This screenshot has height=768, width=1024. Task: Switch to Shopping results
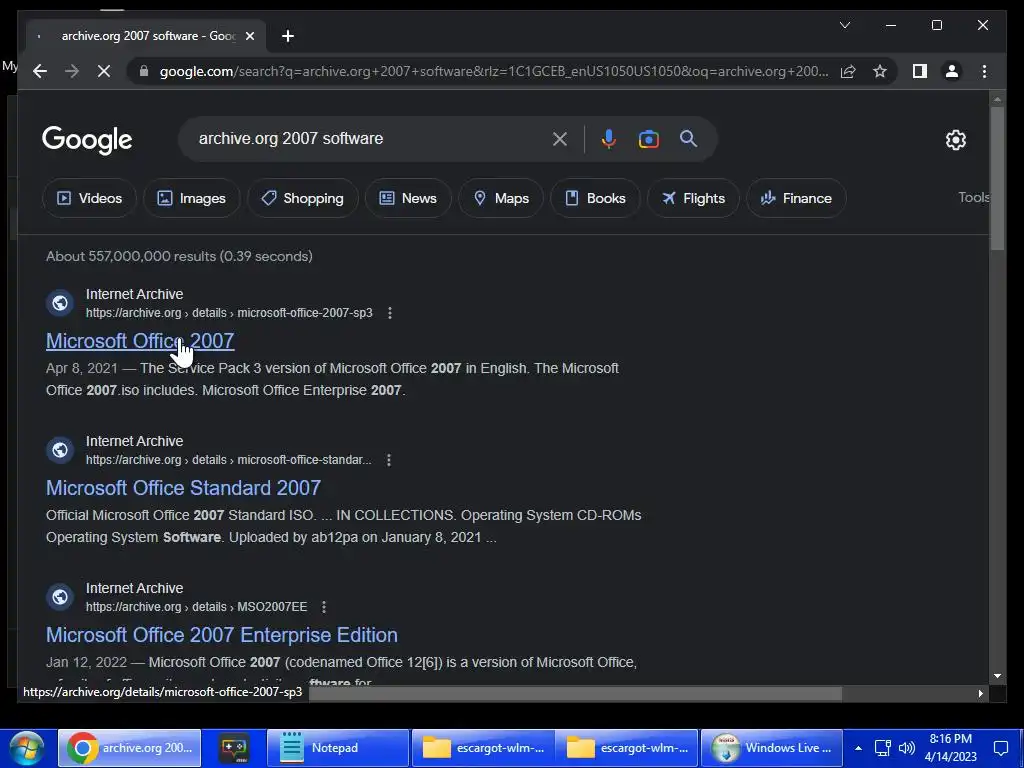(302, 198)
